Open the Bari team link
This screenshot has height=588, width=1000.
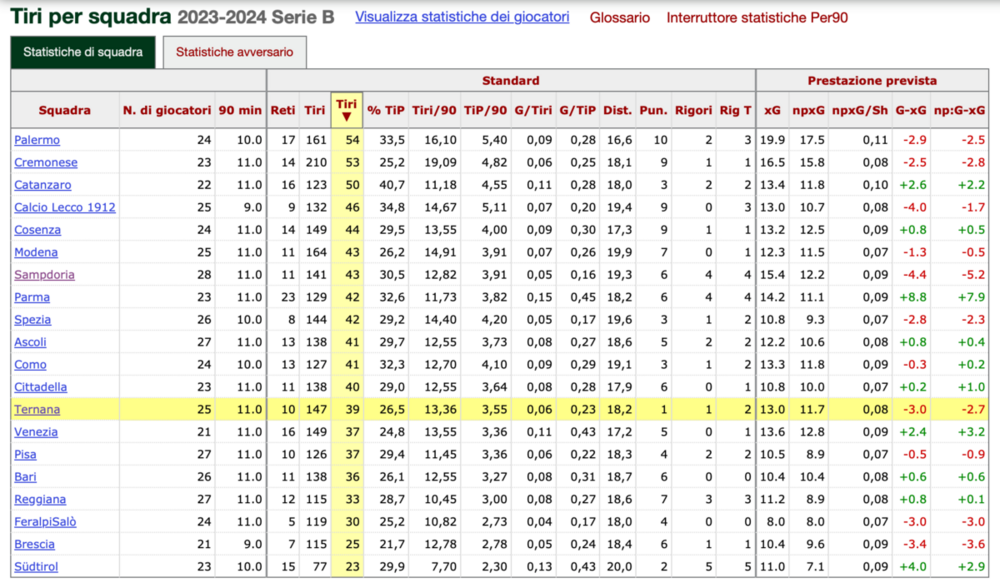[x=26, y=477]
